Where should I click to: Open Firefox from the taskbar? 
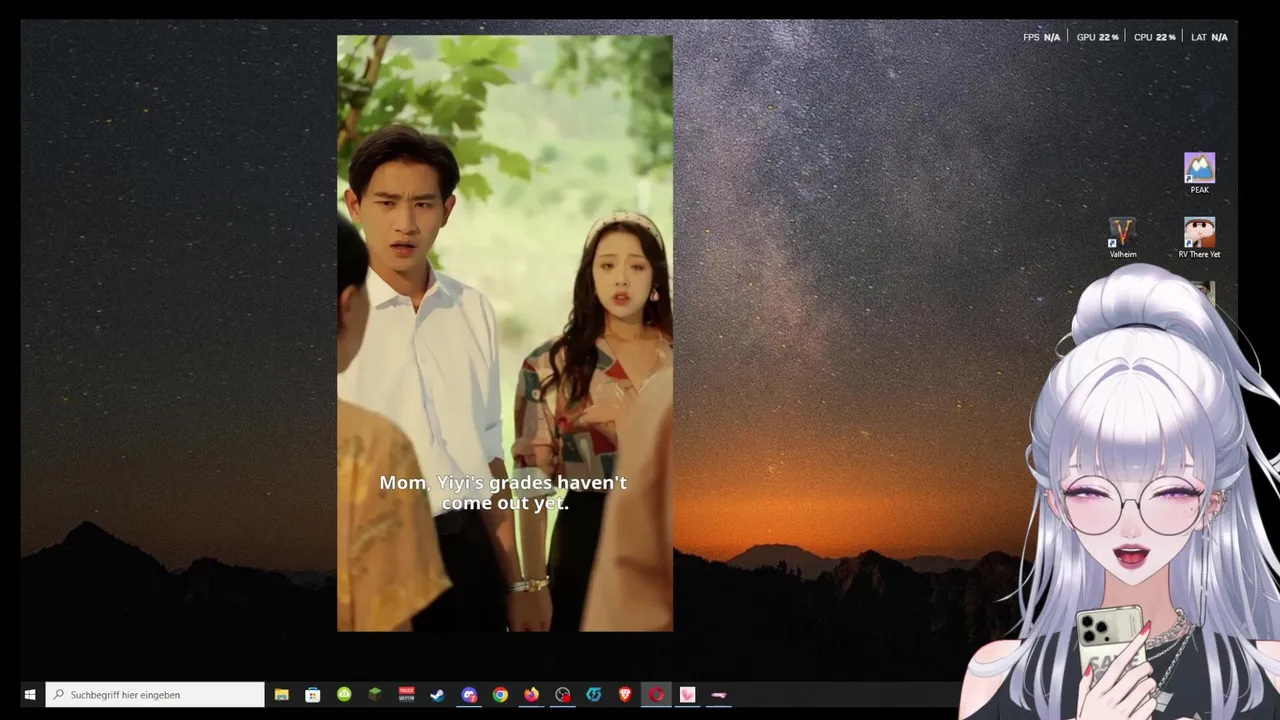point(531,694)
